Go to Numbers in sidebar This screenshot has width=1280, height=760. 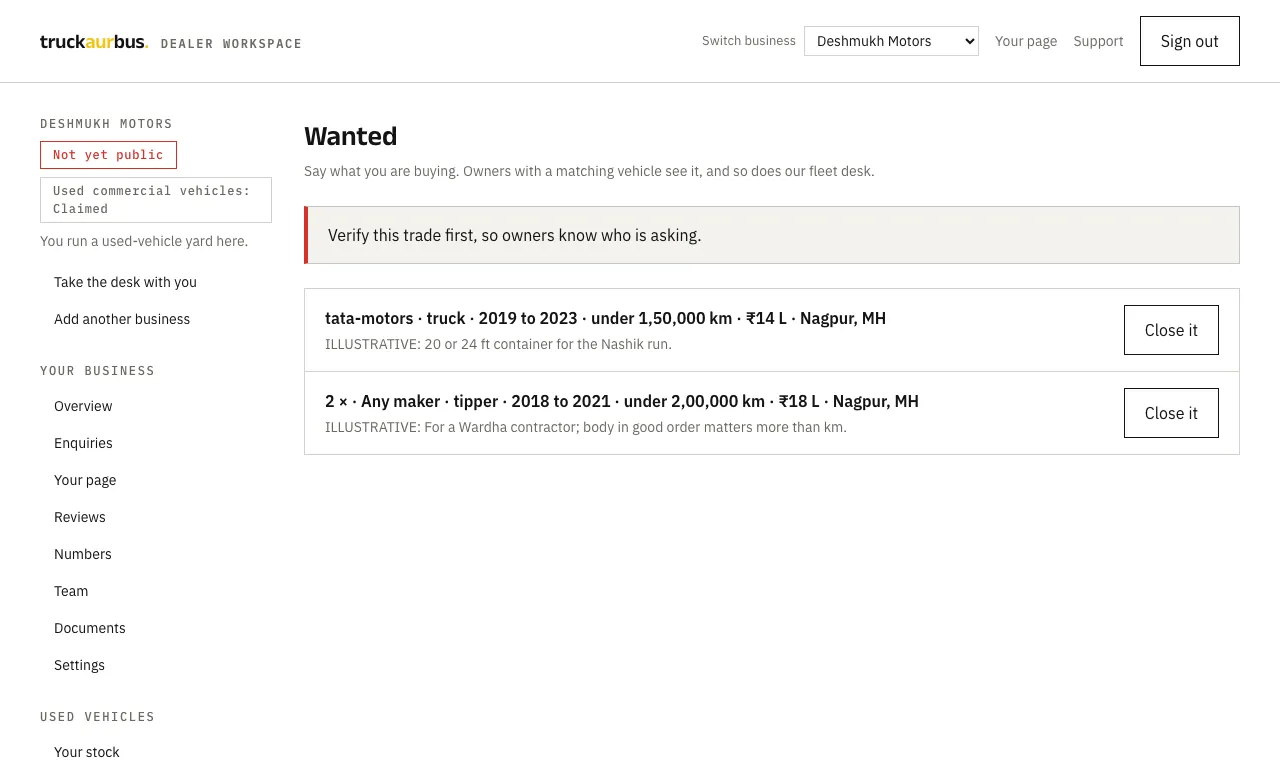pos(83,554)
